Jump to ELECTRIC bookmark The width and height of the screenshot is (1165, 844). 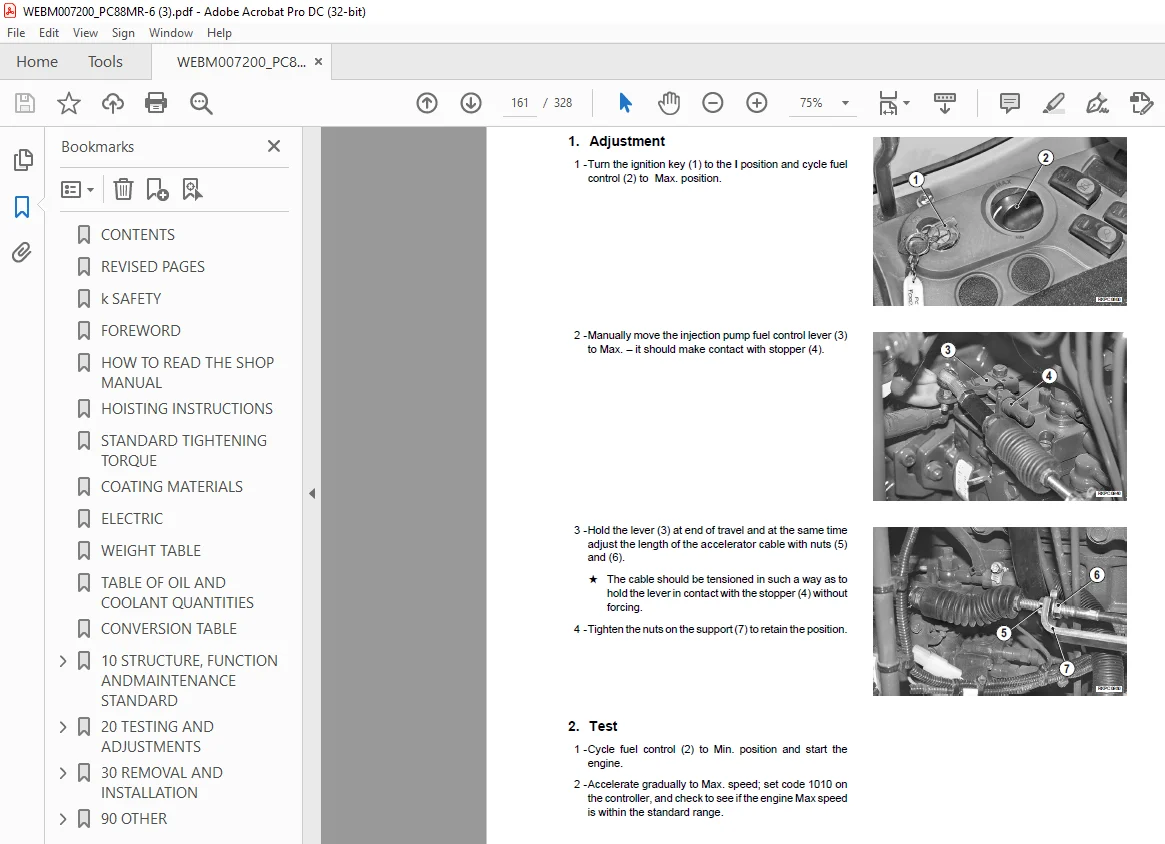[132, 519]
